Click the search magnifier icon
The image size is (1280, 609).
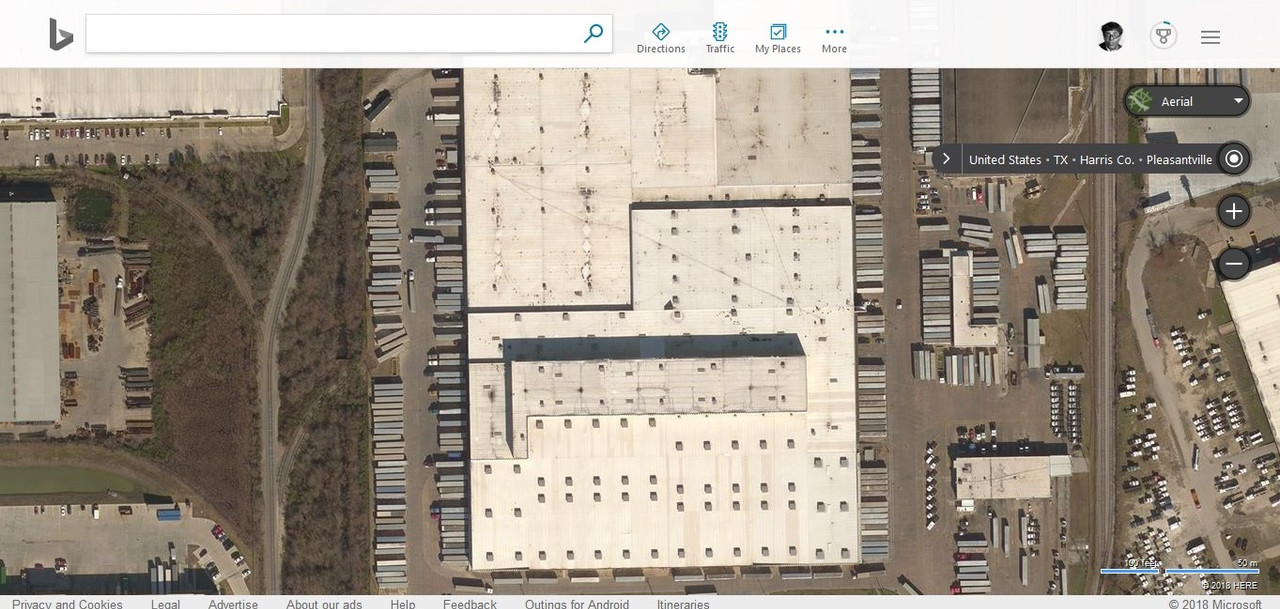click(593, 33)
